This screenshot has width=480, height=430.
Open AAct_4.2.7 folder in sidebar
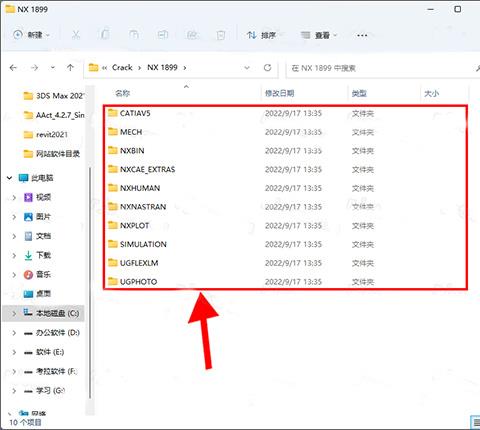(53, 115)
